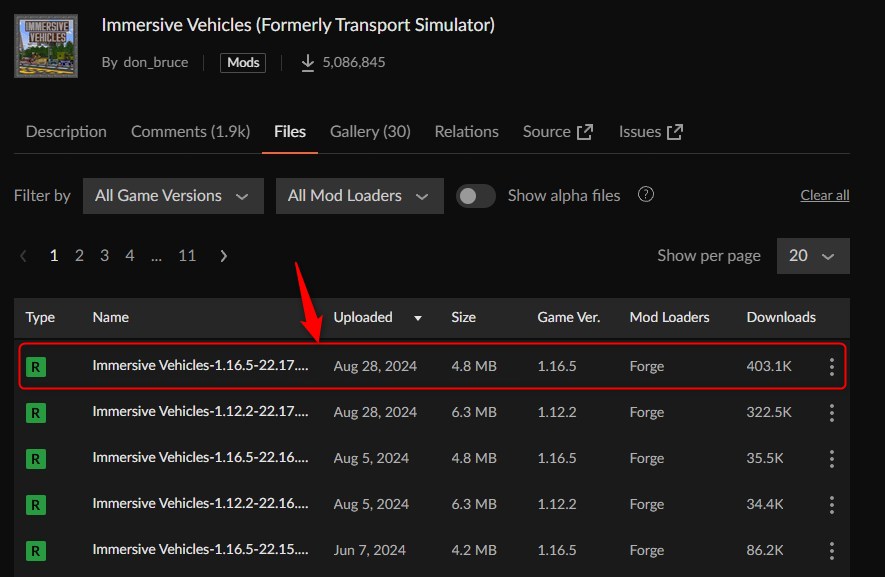Switch to the Description tab
885x577 pixels.
[x=66, y=132]
